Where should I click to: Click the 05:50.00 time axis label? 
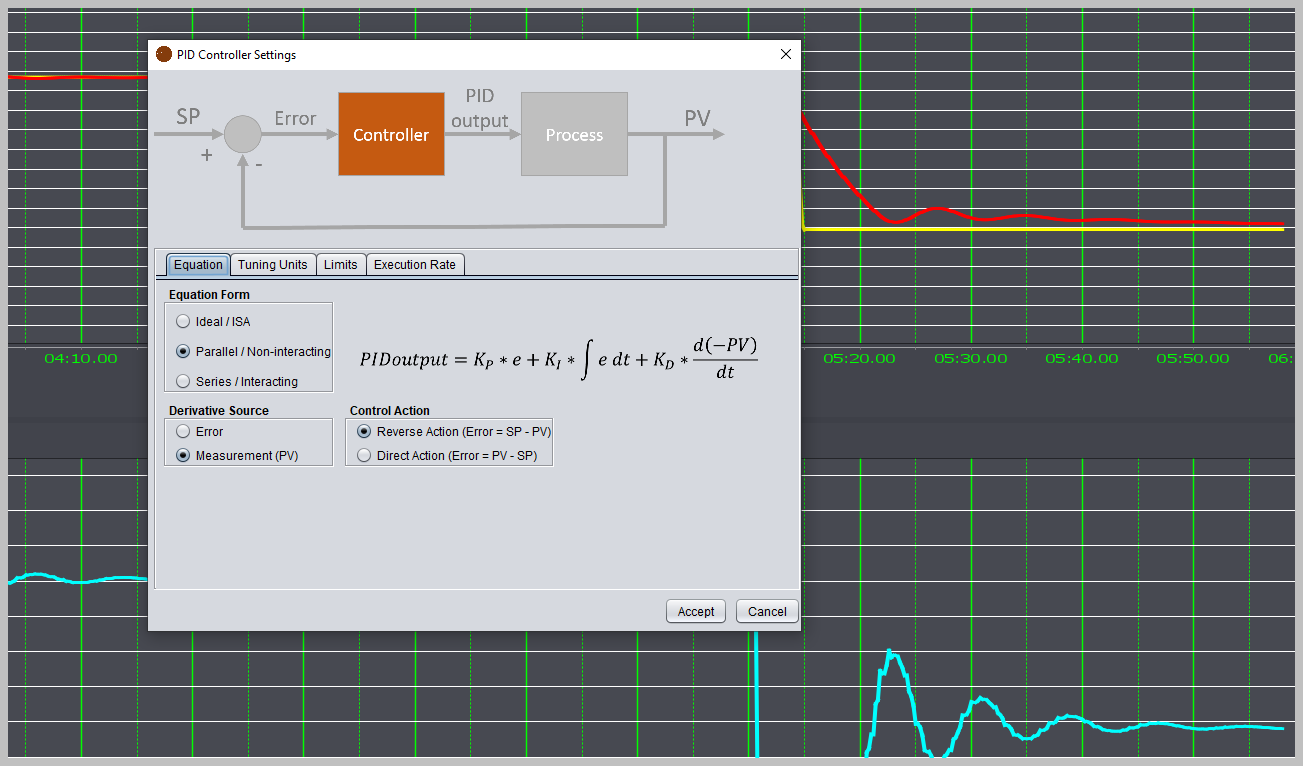pos(1193,359)
